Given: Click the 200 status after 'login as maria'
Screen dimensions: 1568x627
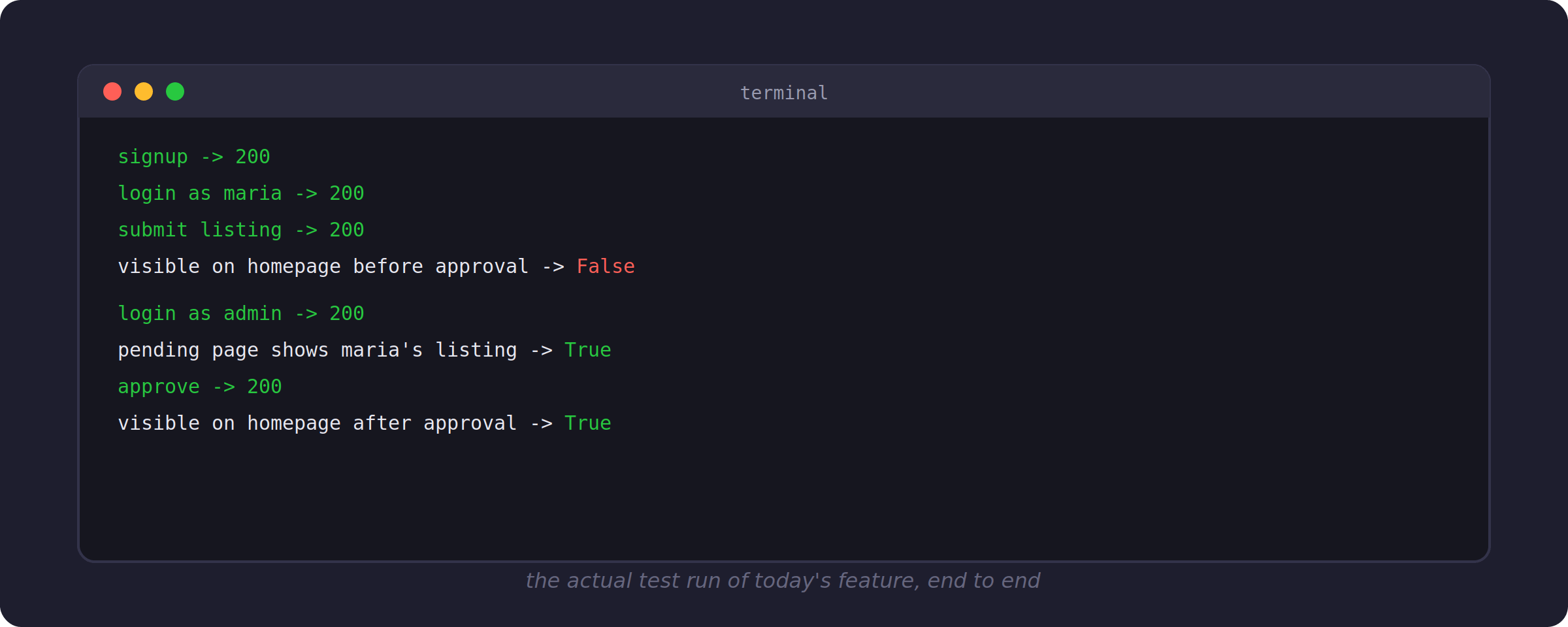Looking at the screenshot, I should [347, 193].
